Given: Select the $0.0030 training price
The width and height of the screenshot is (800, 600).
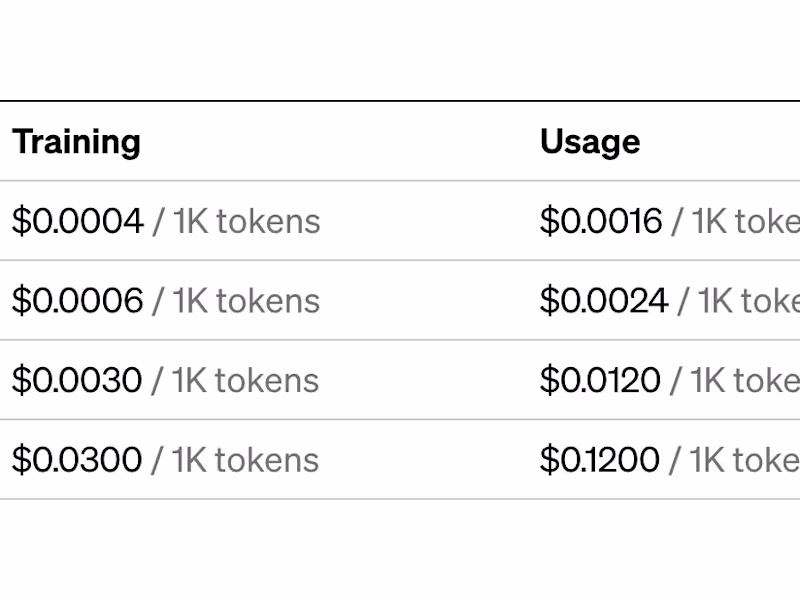Looking at the screenshot, I should [x=77, y=380].
